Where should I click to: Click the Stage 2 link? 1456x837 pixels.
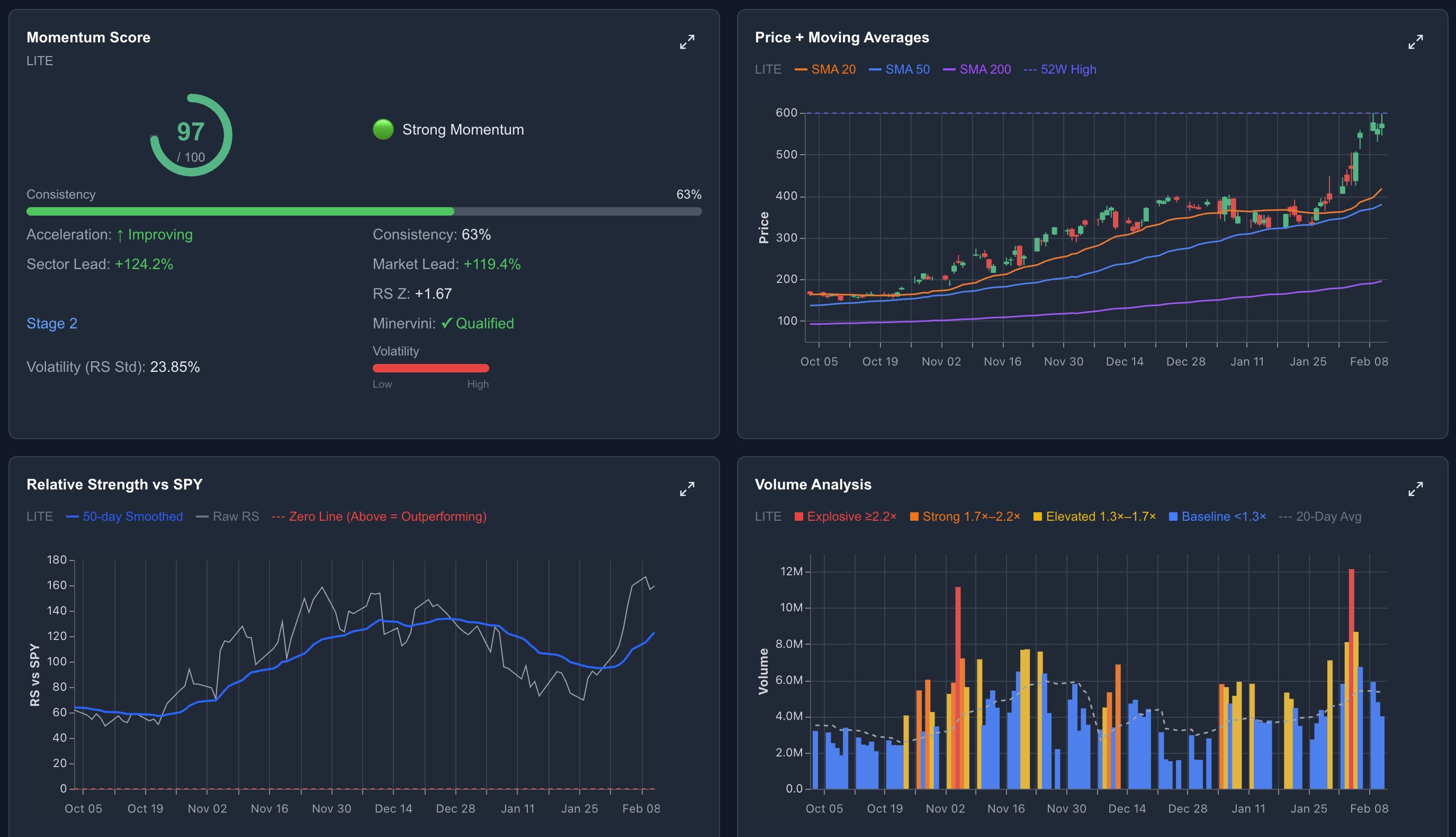point(52,323)
